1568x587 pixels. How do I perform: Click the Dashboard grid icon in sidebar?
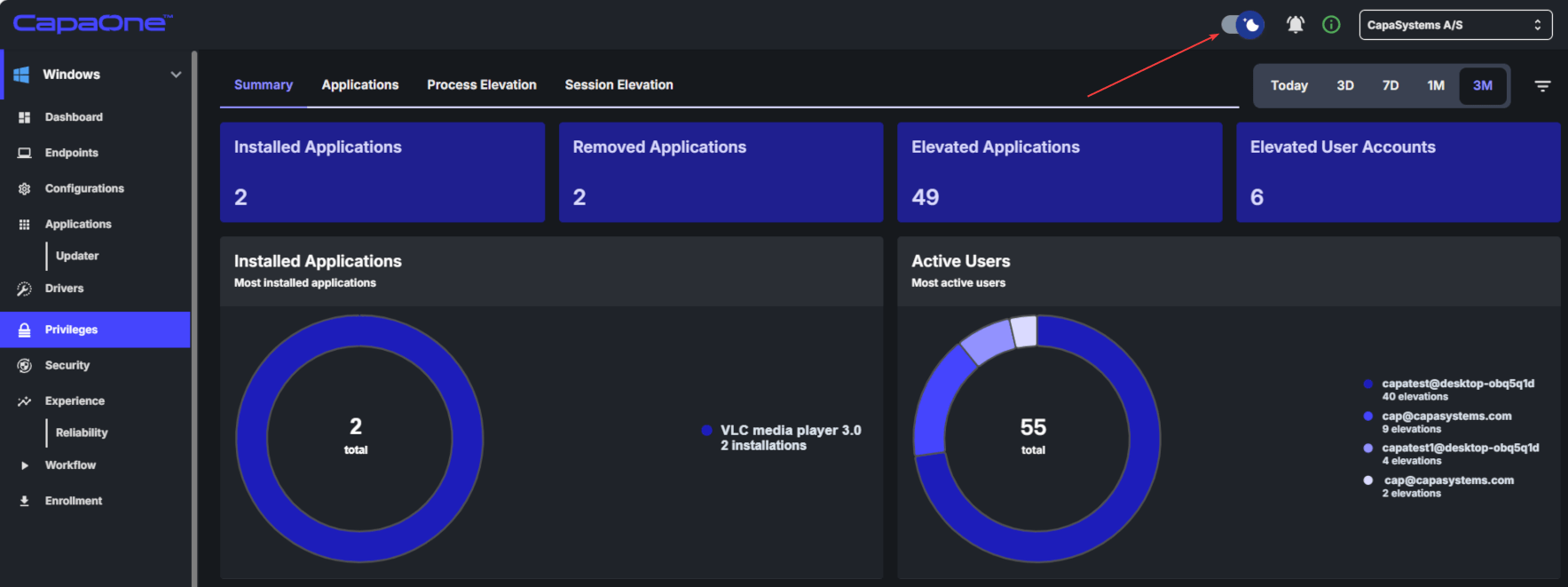click(x=24, y=117)
